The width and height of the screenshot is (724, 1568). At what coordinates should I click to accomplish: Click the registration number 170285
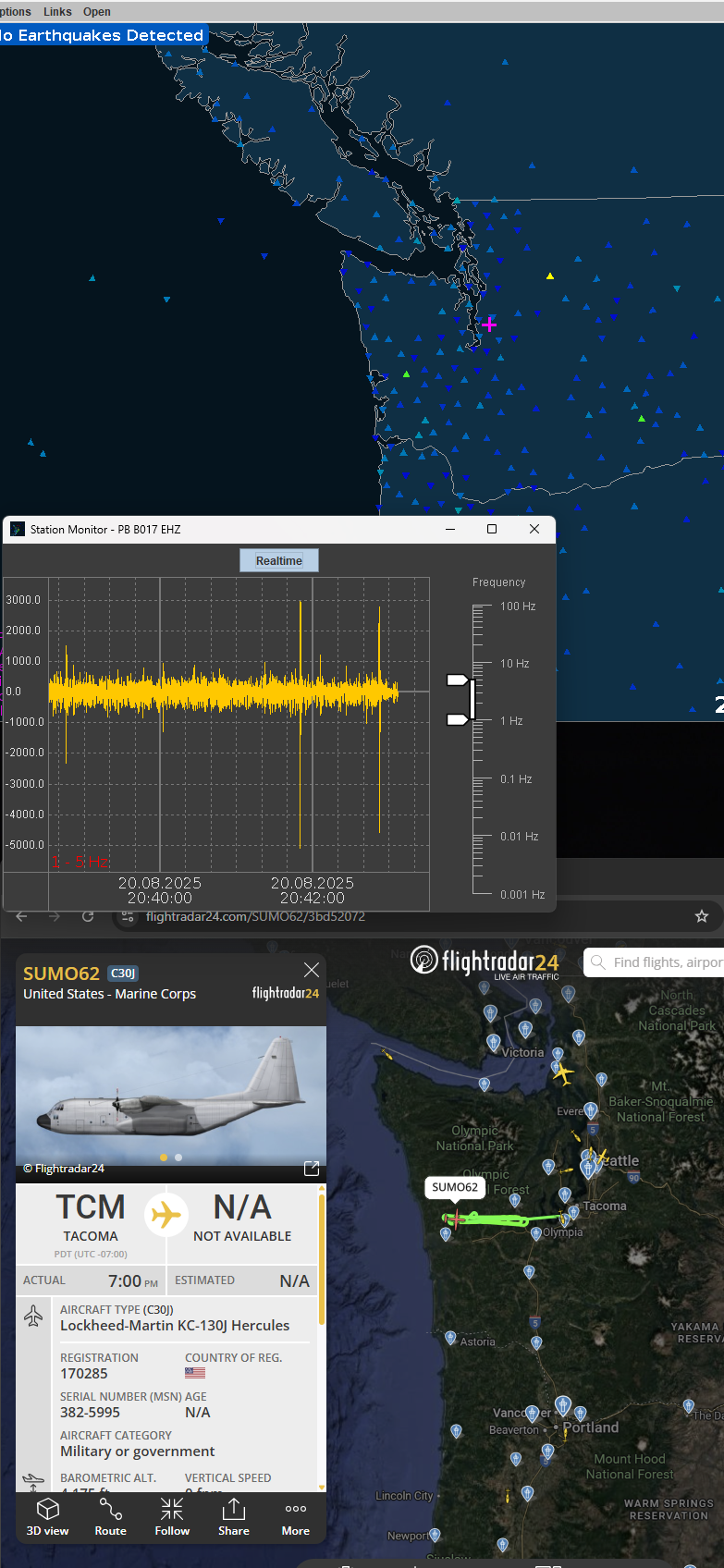tap(84, 1374)
